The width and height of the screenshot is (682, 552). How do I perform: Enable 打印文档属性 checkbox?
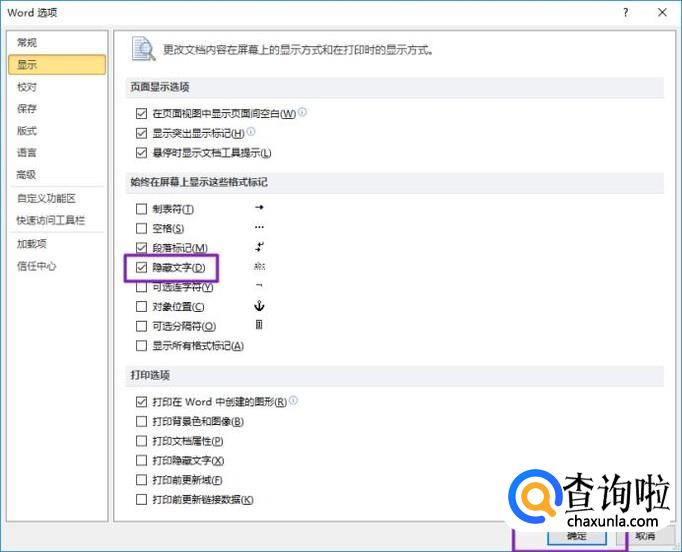point(141,441)
